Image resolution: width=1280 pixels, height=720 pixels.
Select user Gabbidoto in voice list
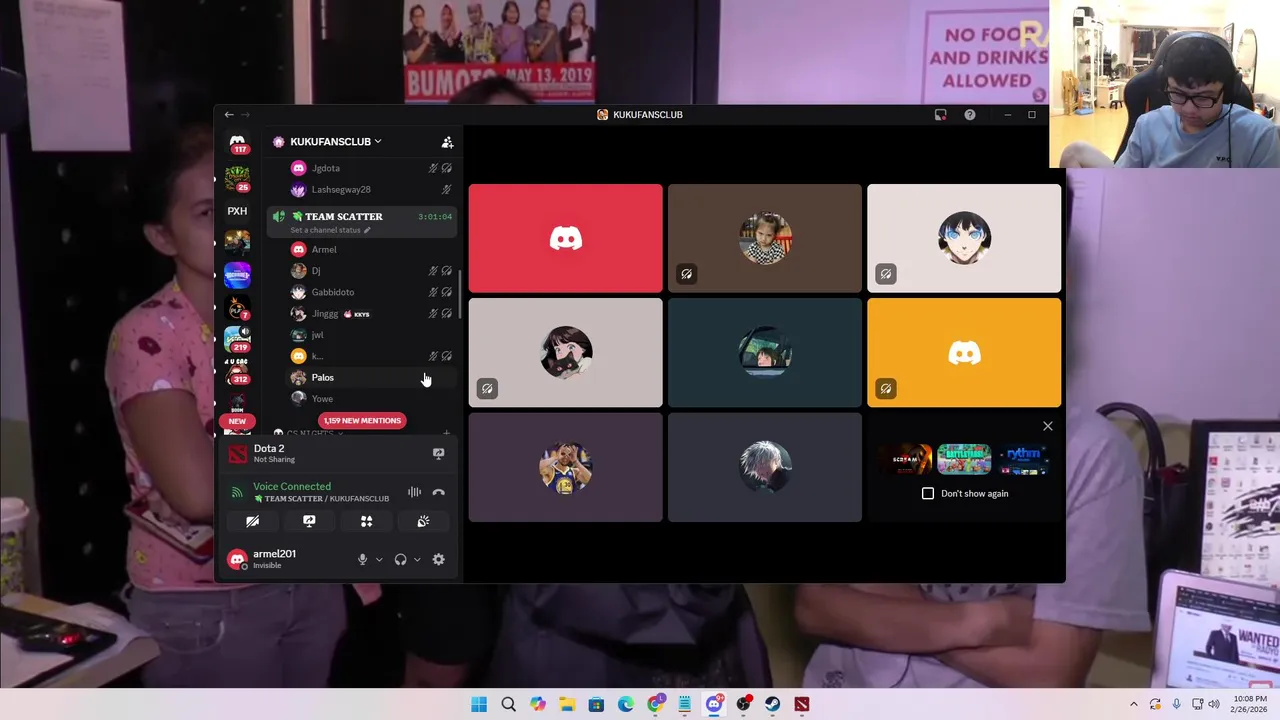372,292
